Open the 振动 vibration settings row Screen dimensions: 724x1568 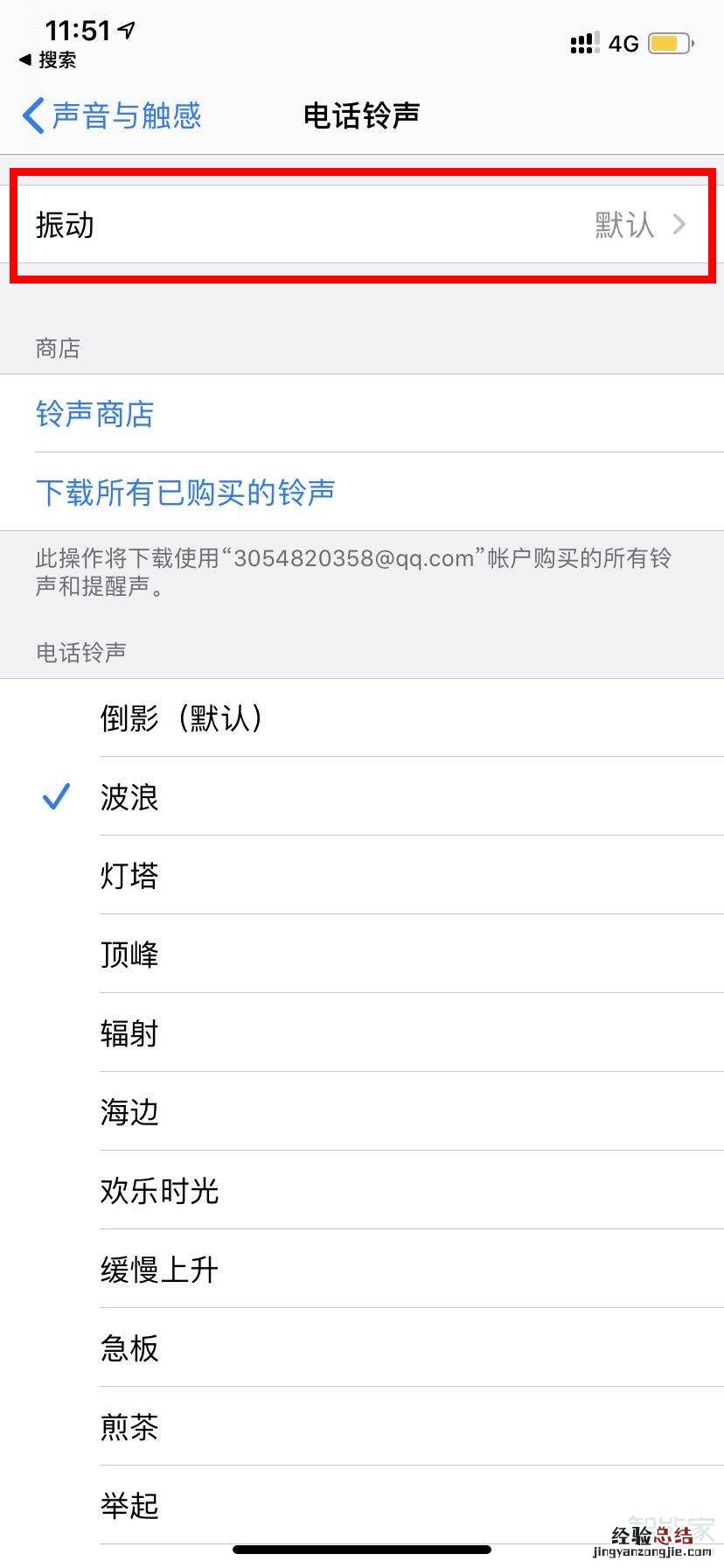tap(362, 225)
